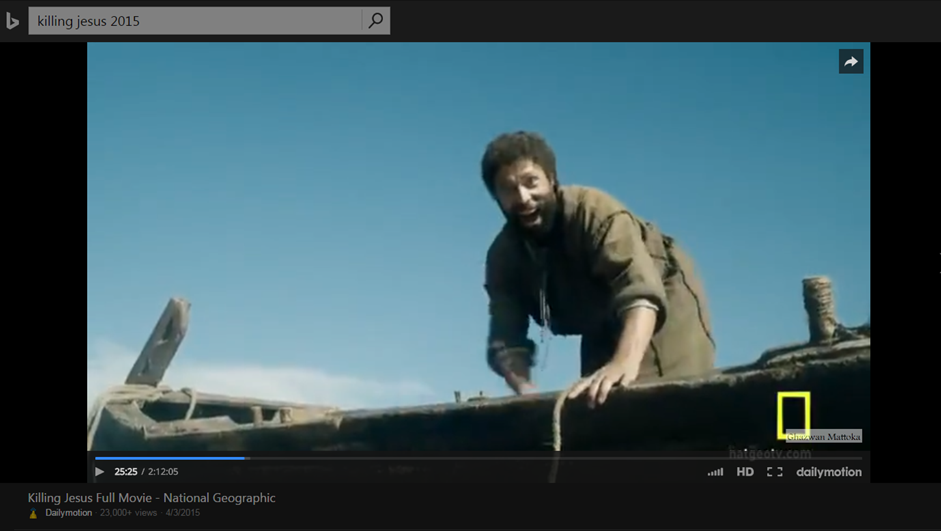Open the dailymotion logo in the player
This screenshot has height=531, width=941.
point(828,472)
